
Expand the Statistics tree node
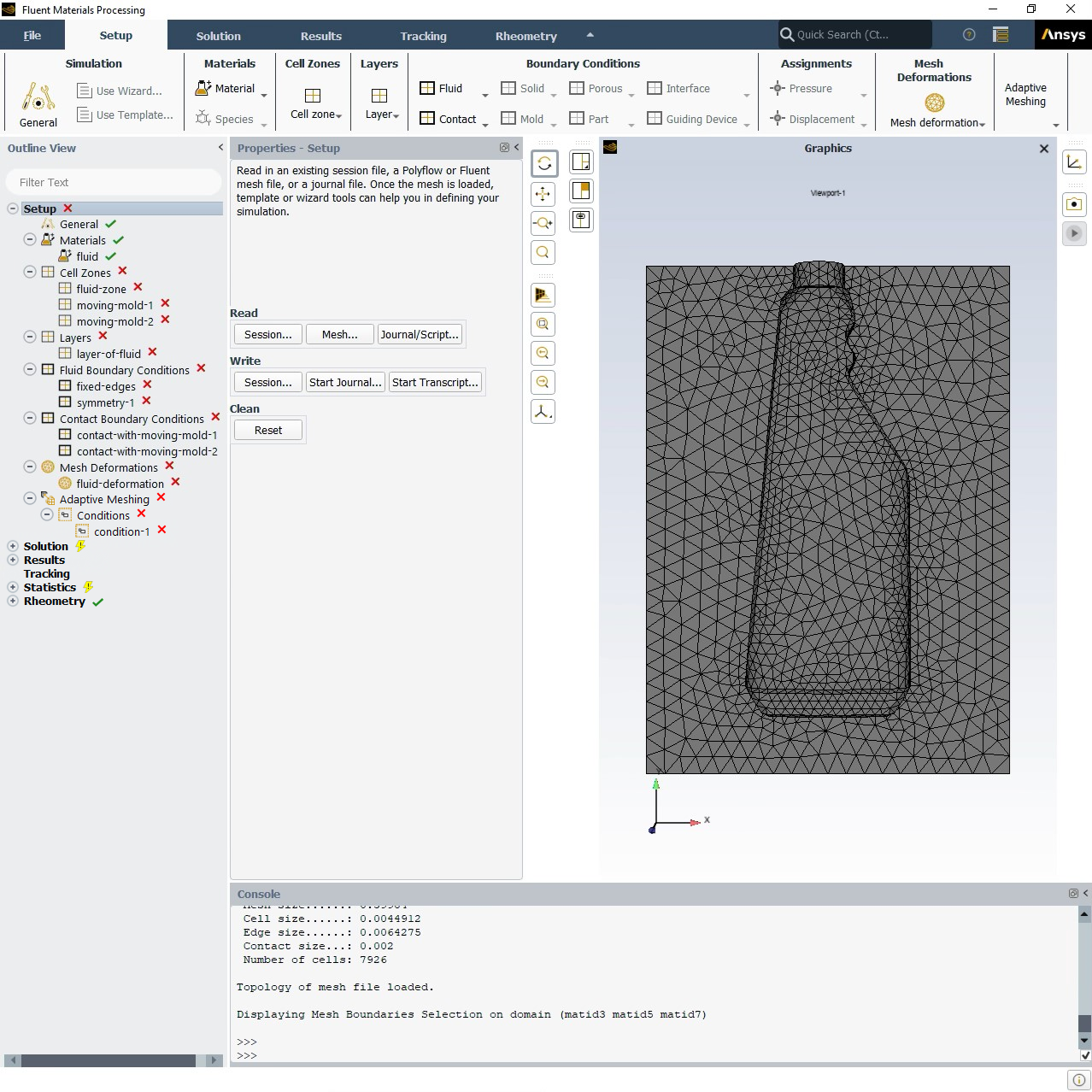[x=13, y=587]
